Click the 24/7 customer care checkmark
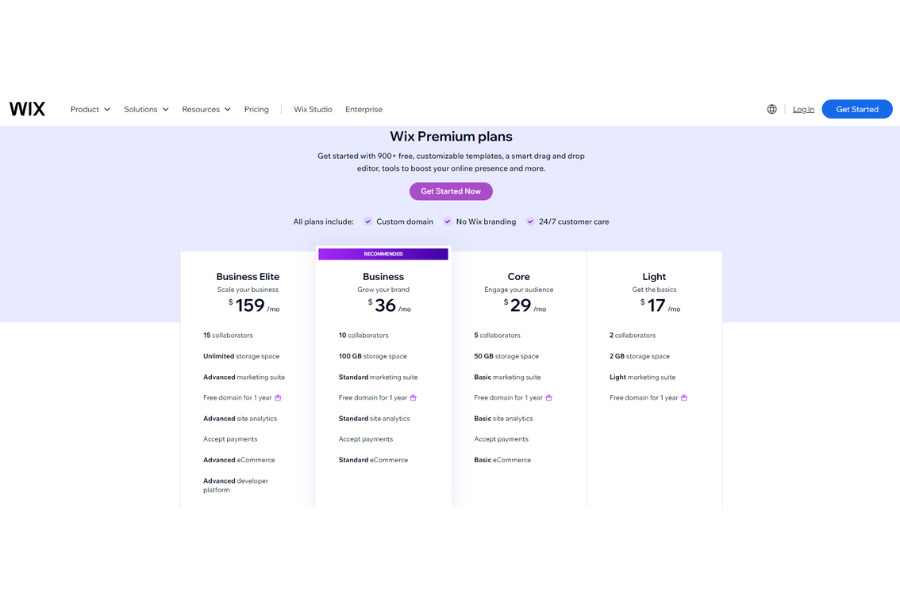The height and width of the screenshot is (600, 900). tap(531, 222)
